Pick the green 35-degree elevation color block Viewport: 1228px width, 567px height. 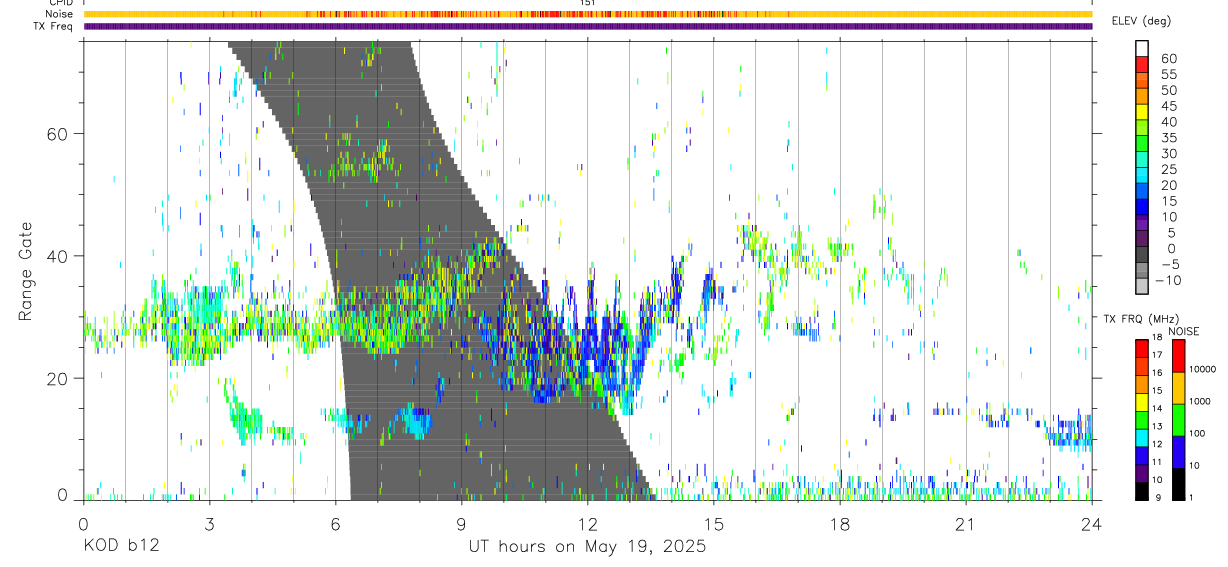click(x=1142, y=145)
